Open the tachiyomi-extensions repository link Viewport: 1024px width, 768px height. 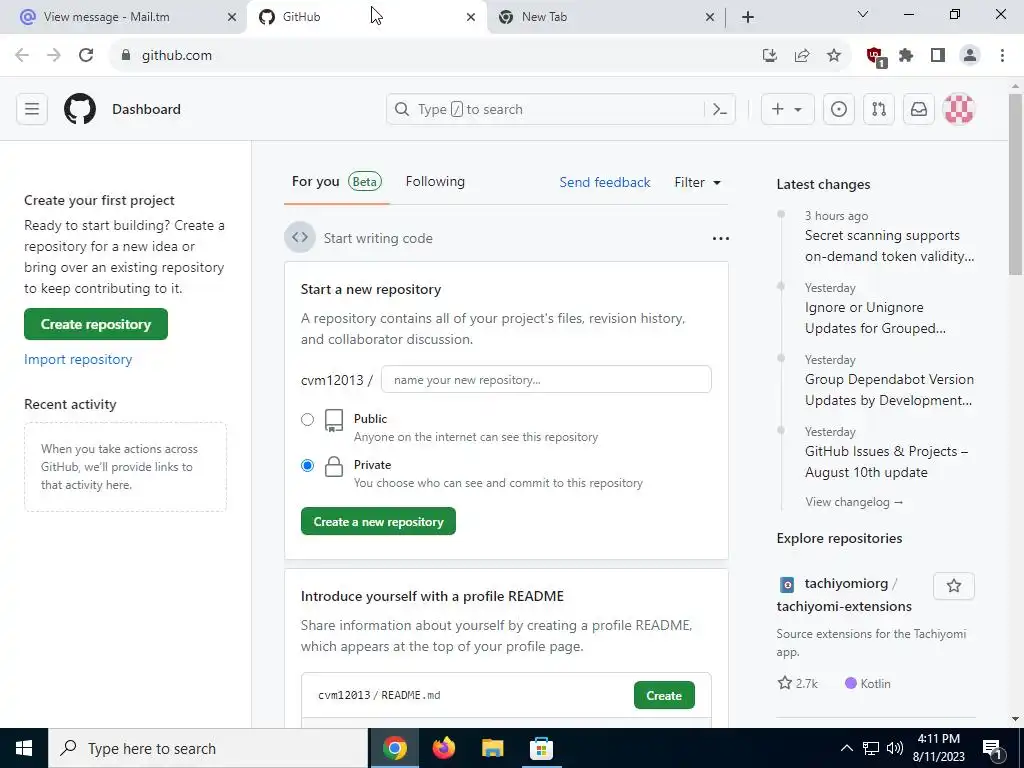(844, 606)
